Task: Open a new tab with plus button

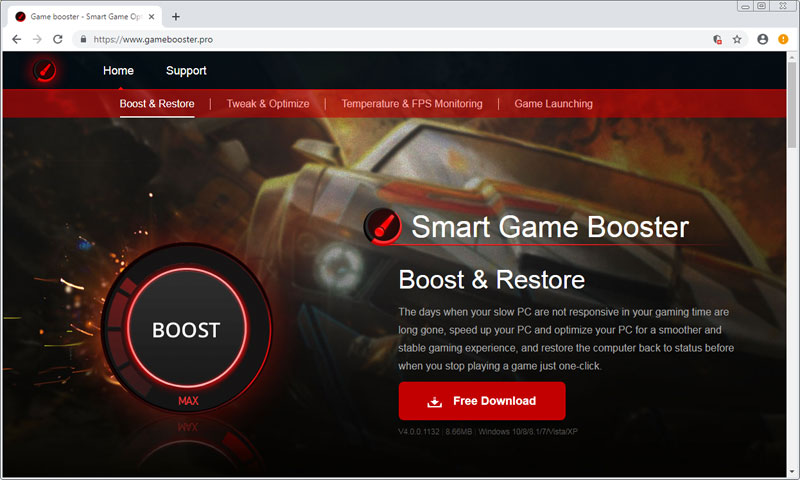Action: click(x=176, y=16)
